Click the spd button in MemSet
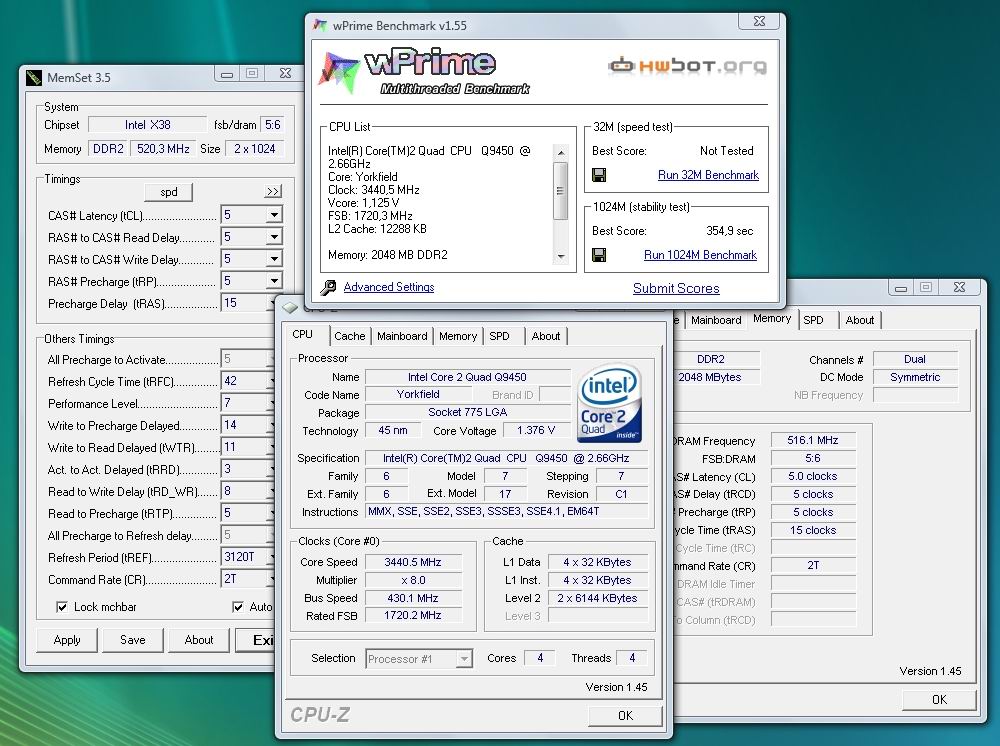This screenshot has width=1000, height=746. click(169, 192)
